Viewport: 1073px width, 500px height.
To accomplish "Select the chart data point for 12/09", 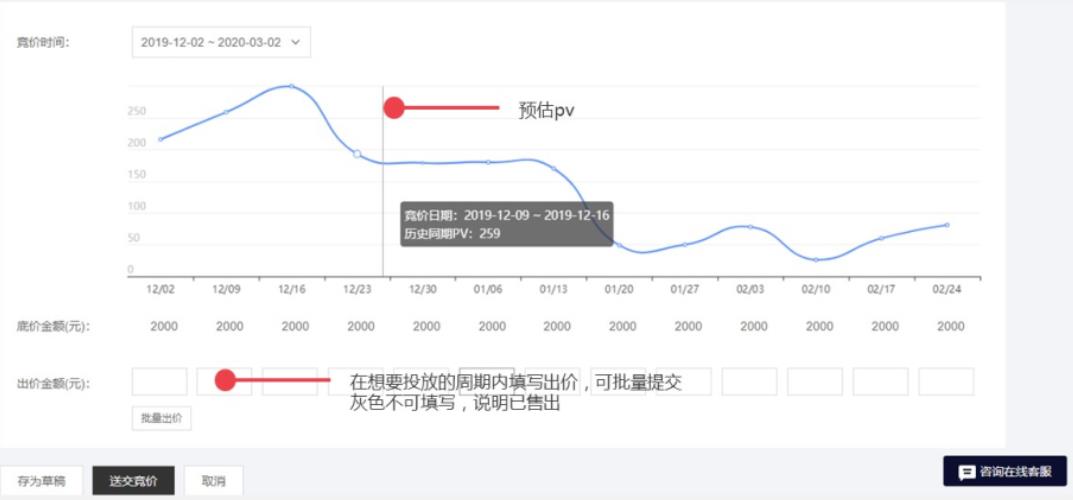I will click(226, 112).
